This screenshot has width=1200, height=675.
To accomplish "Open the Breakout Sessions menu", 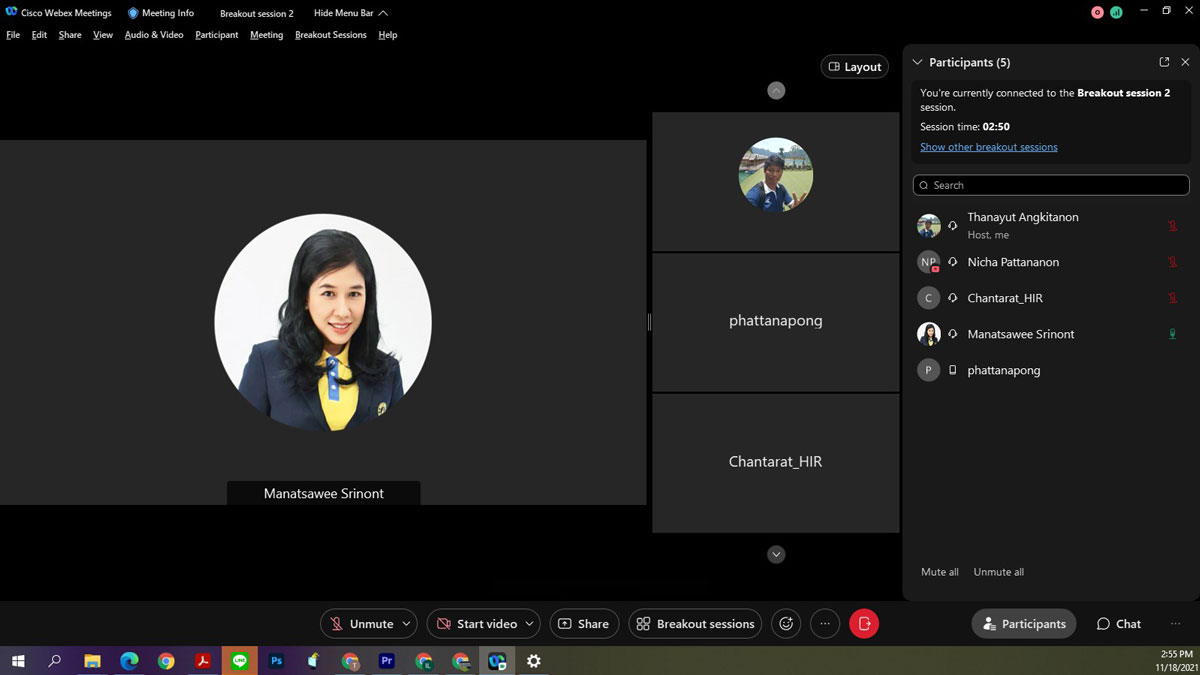I will [330, 35].
